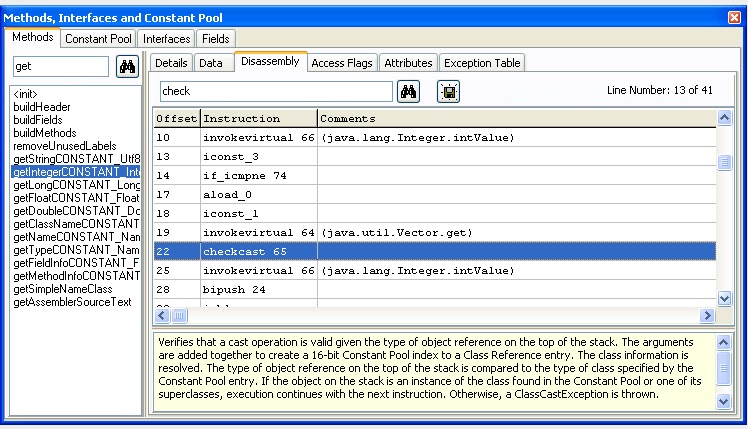Click the (java.util.Vector.get) comment cell
Viewport: 748px width, 429px height.
[x=517, y=232]
